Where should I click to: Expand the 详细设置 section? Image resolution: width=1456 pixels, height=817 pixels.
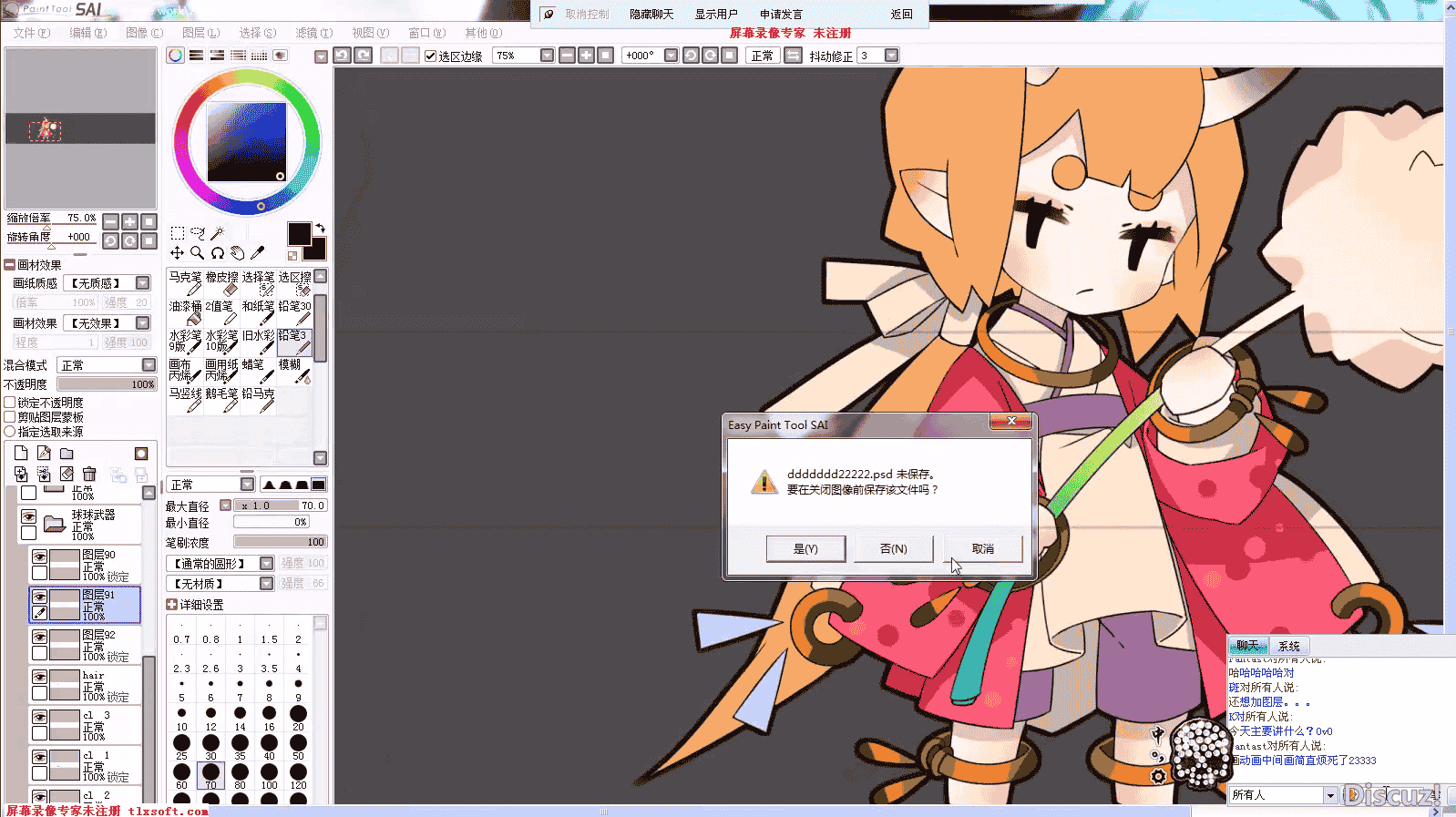[171, 605]
